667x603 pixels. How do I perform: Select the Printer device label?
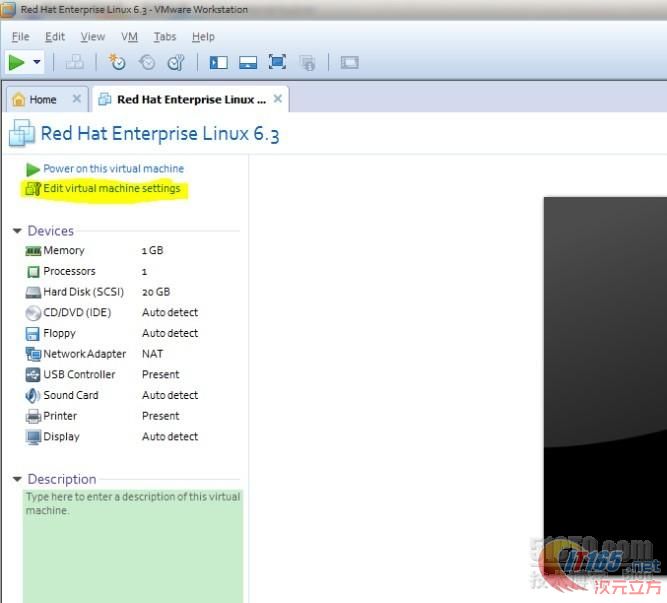point(60,416)
